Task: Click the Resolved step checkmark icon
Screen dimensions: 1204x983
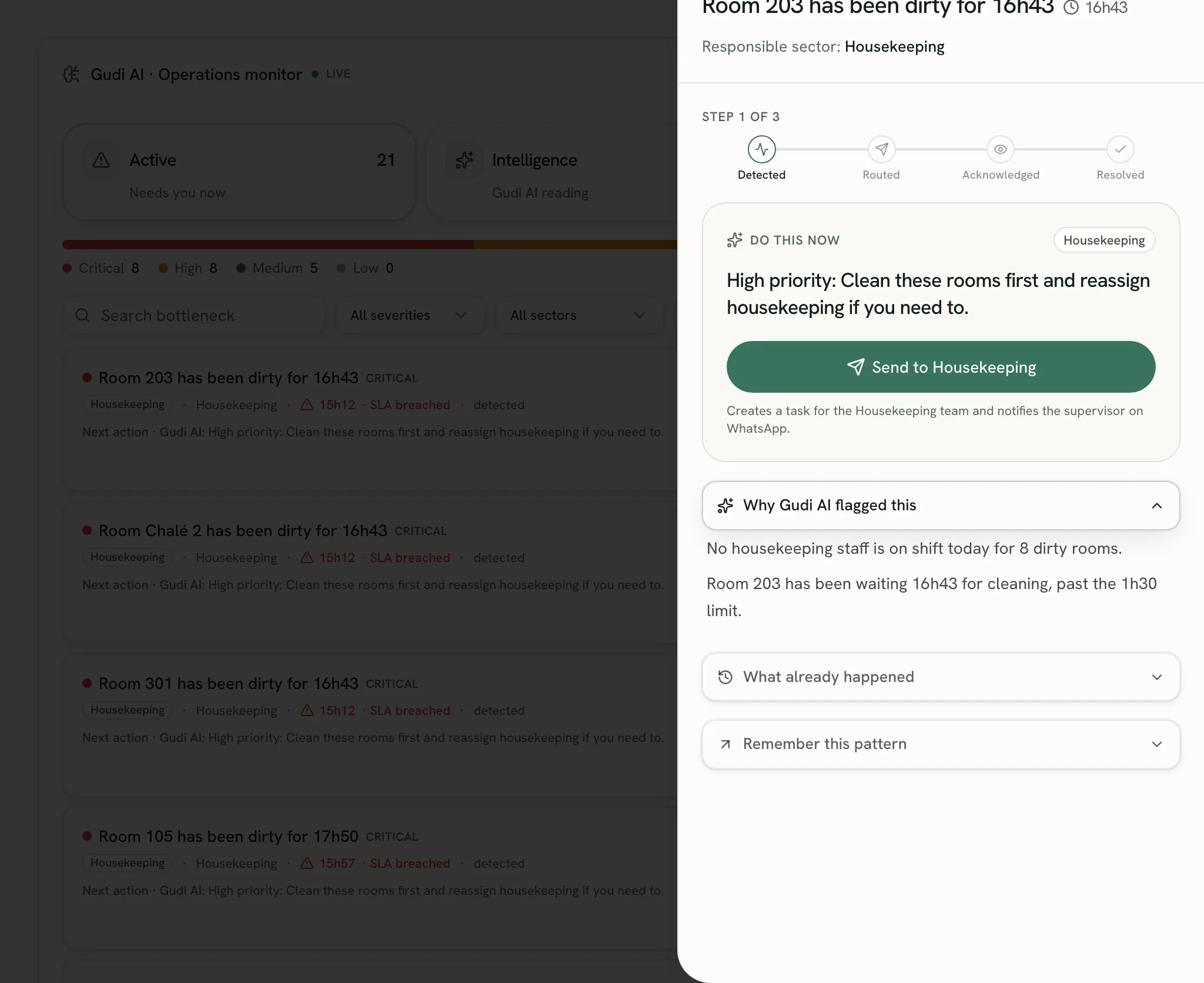Action: click(1121, 149)
